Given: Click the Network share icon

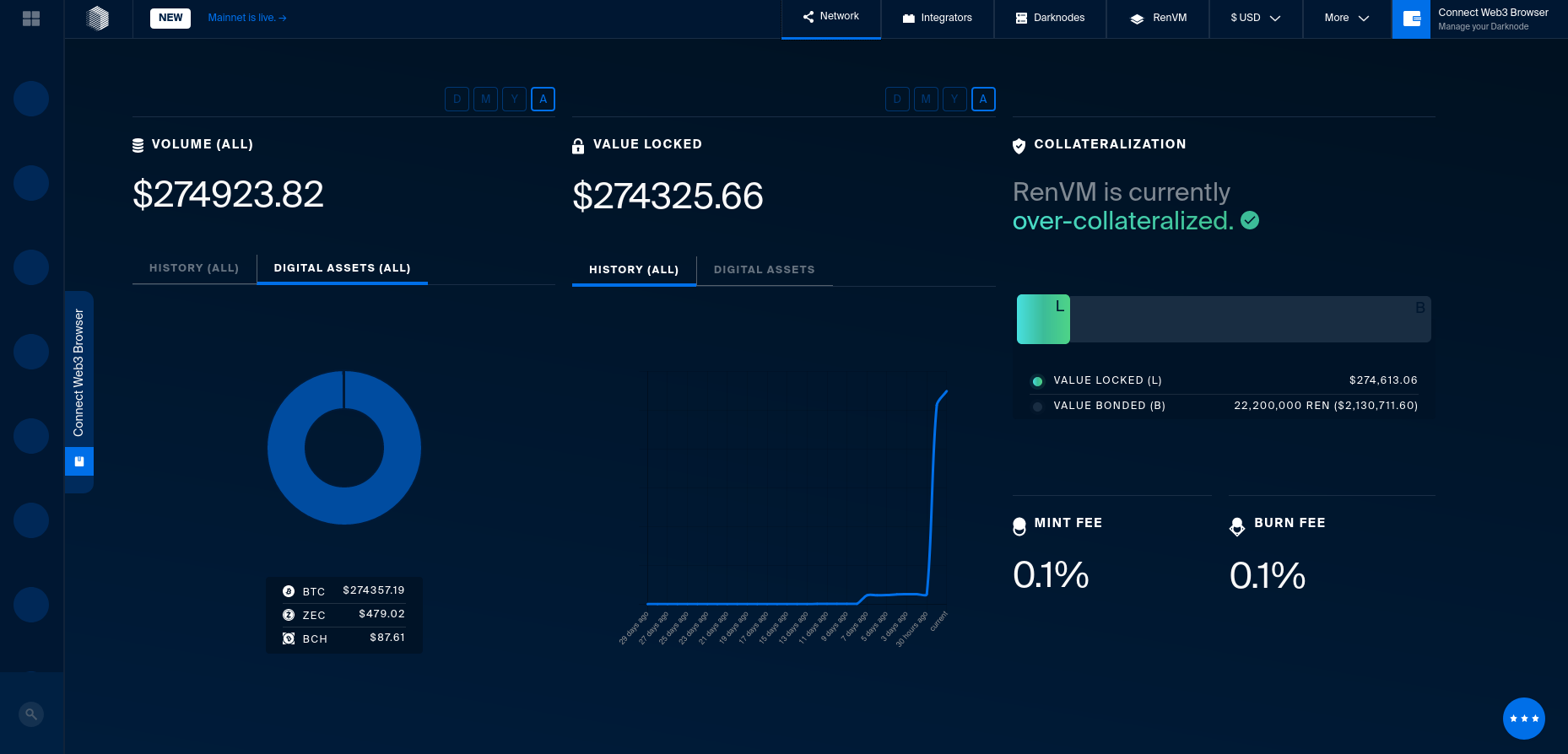Looking at the screenshot, I should coord(808,17).
